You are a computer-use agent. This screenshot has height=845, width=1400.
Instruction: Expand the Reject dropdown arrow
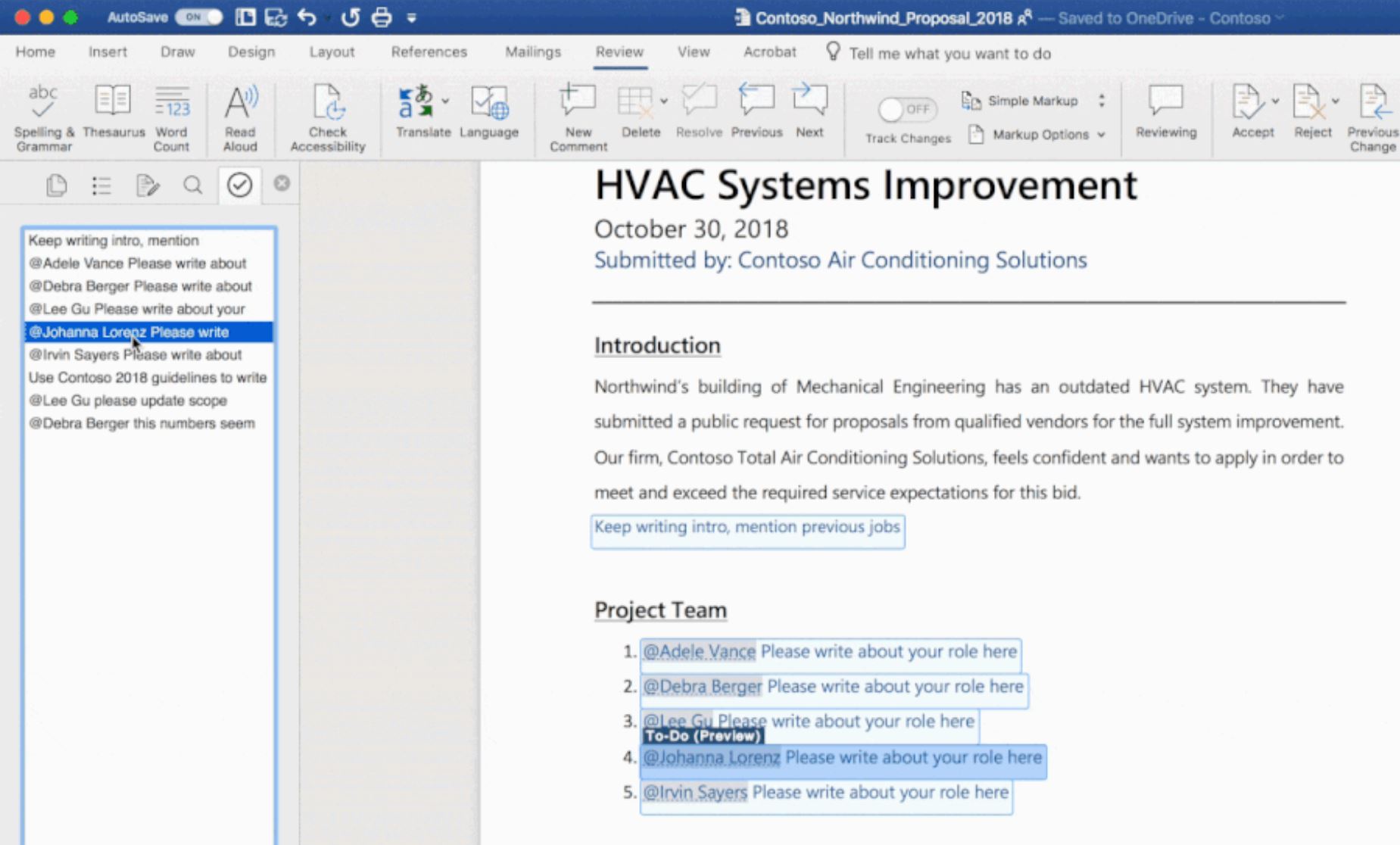tap(1335, 101)
